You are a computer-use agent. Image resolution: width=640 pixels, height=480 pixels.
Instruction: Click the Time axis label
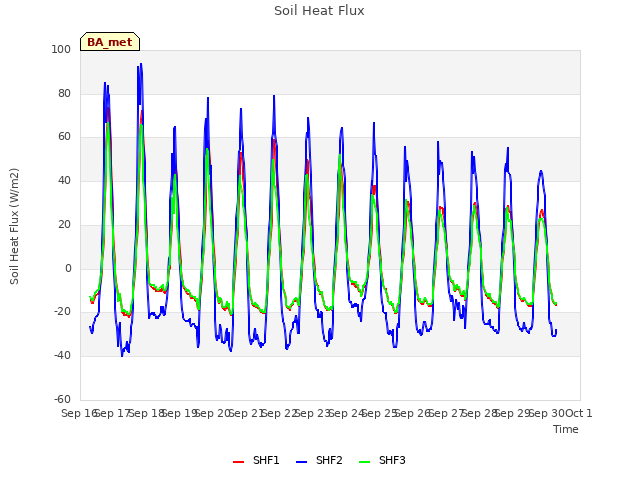pos(566,429)
